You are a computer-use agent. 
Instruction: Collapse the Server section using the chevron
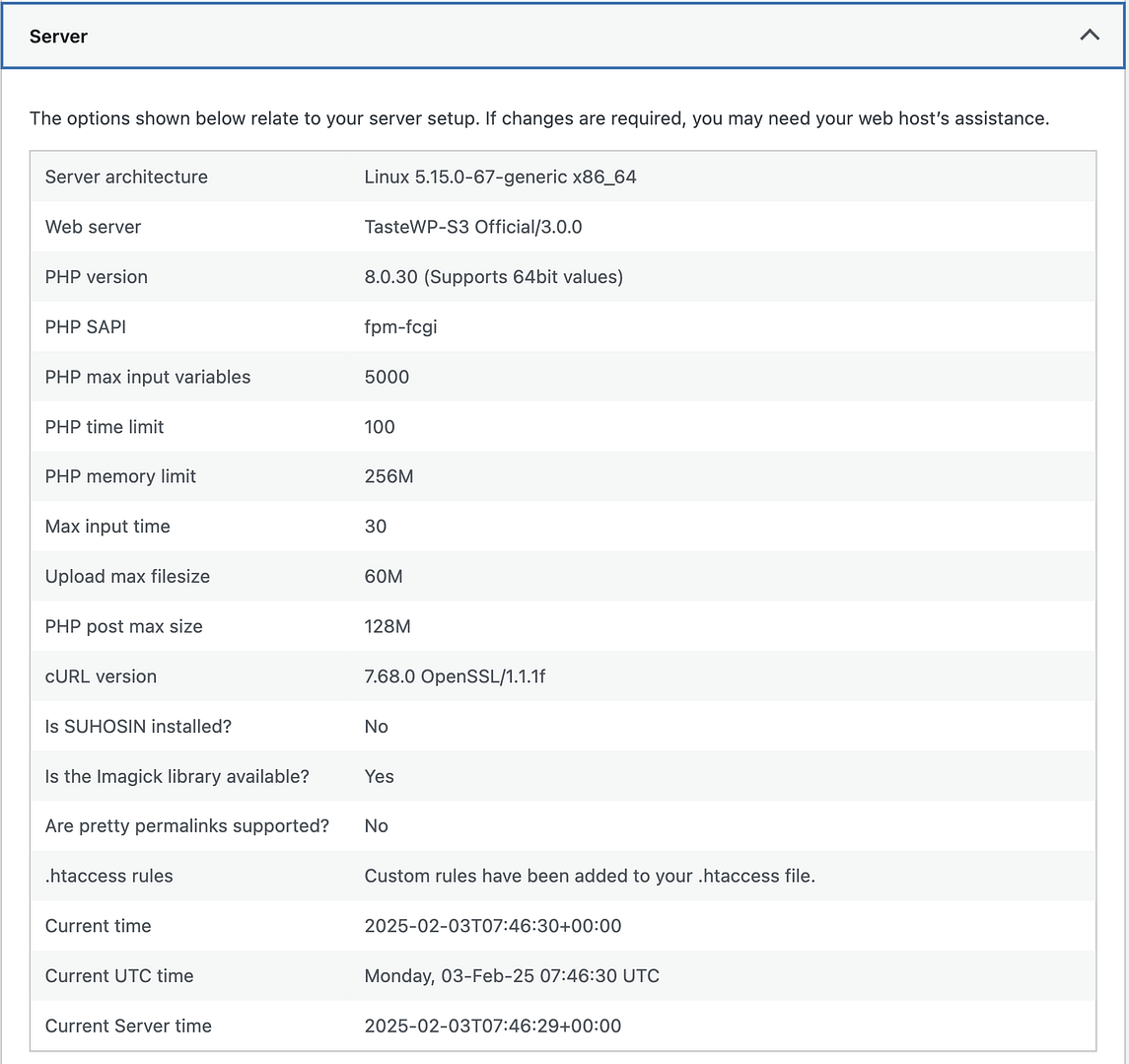pyautogui.click(x=1089, y=35)
